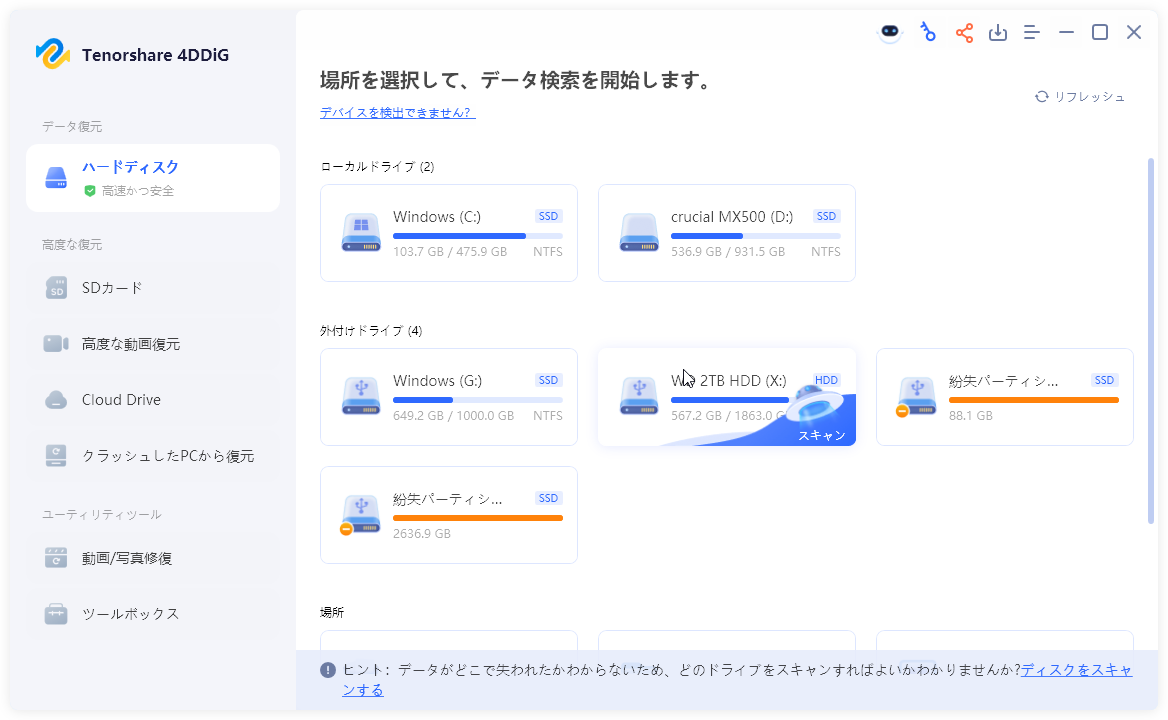Click the hint exclamation icon

[328, 670]
